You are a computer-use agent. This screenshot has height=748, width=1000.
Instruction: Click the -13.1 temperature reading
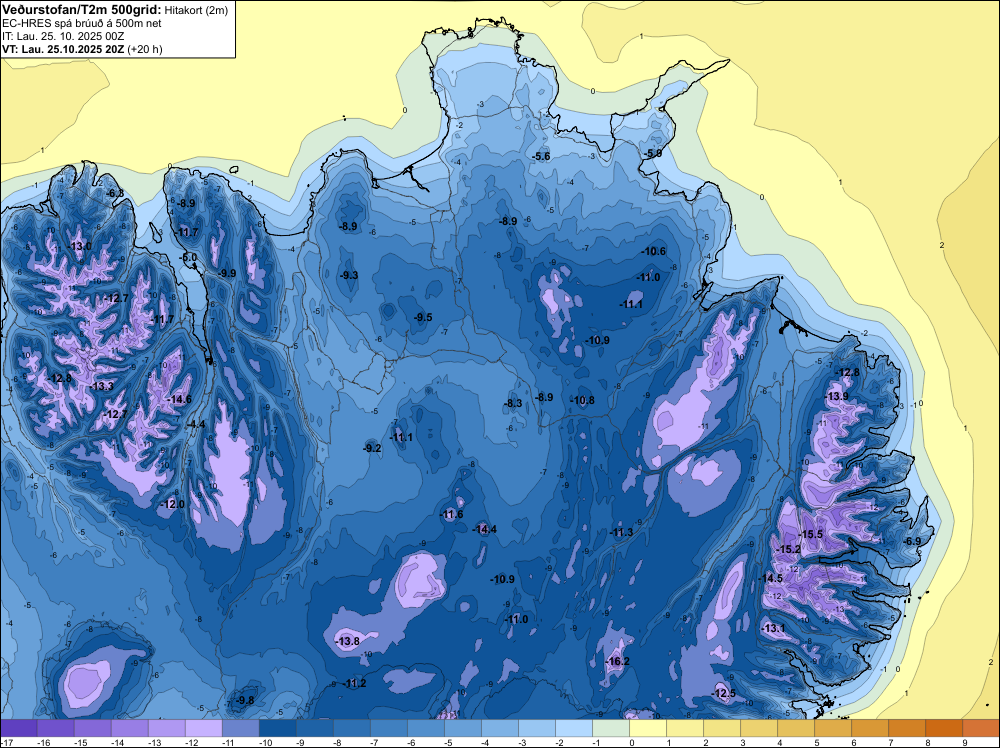click(x=773, y=628)
